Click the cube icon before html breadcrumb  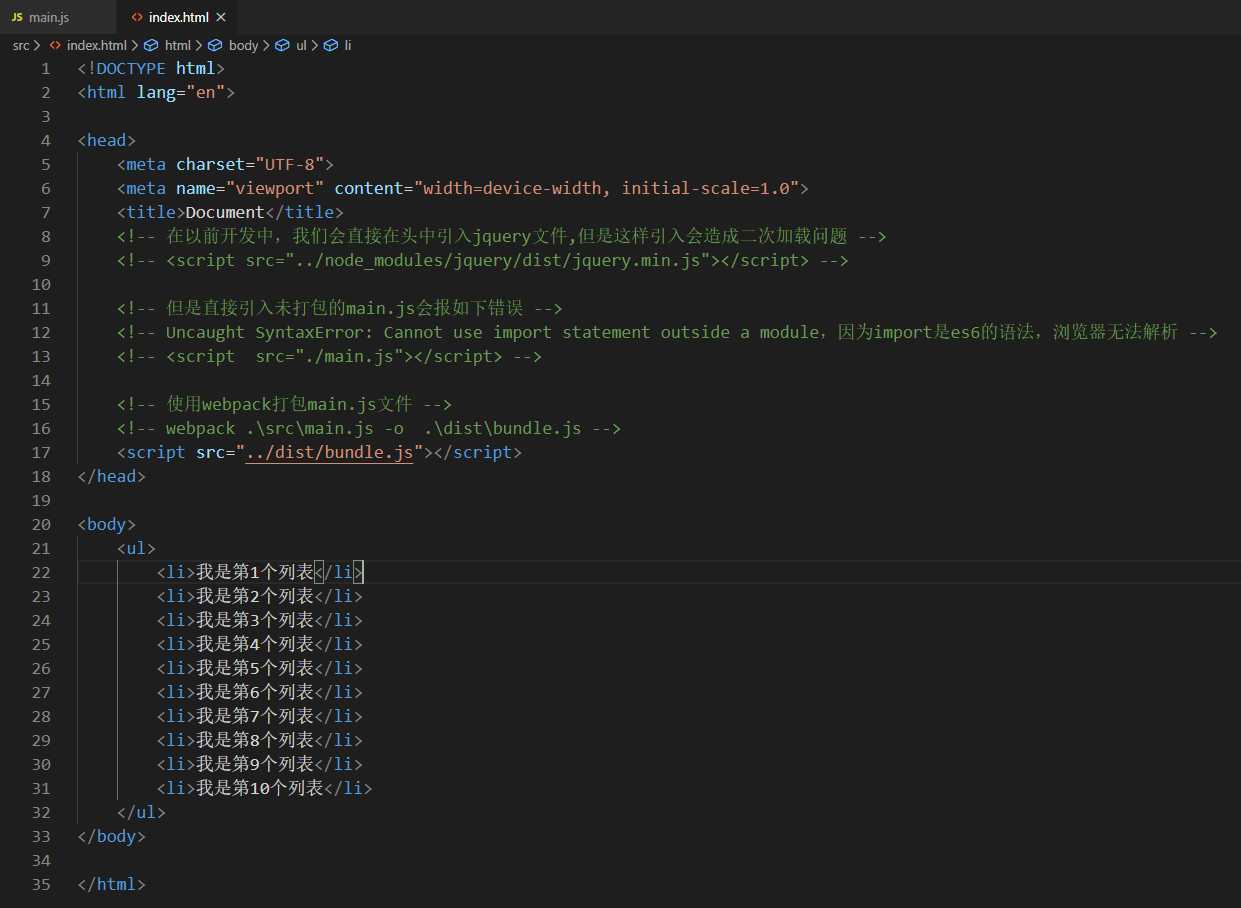[151, 45]
